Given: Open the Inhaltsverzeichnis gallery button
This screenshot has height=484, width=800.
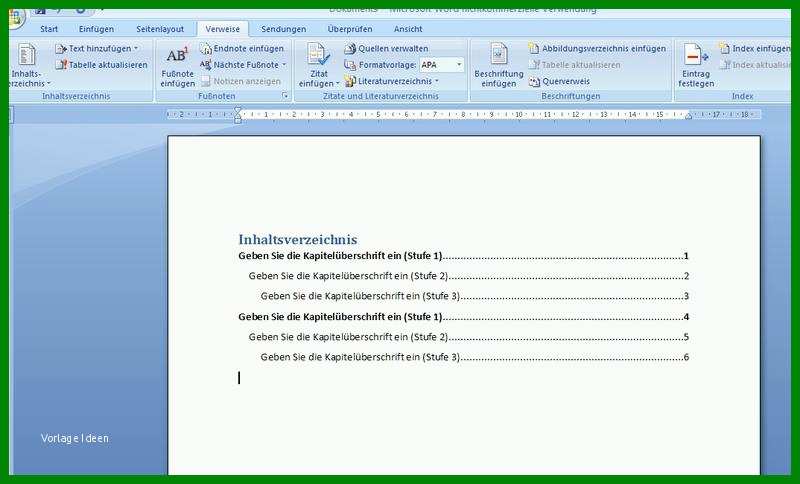Looking at the screenshot, I should 28,65.
